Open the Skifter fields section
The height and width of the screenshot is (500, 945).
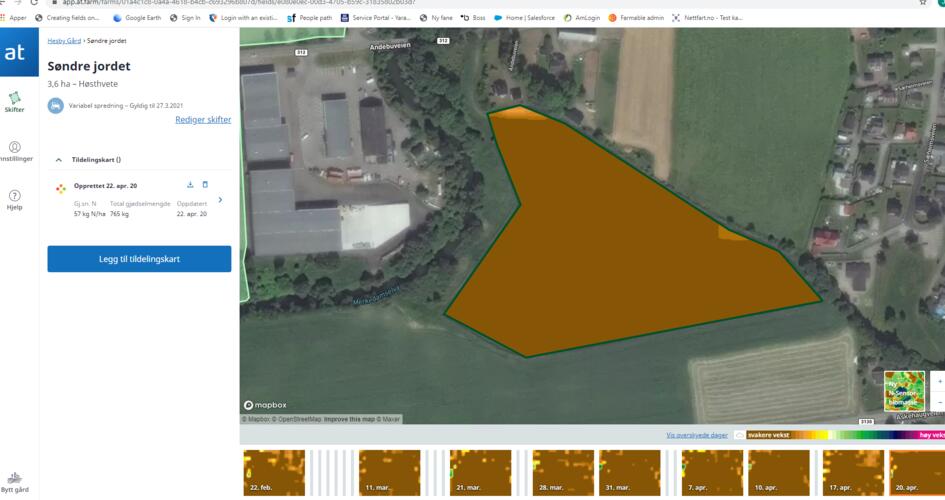point(14,101)
